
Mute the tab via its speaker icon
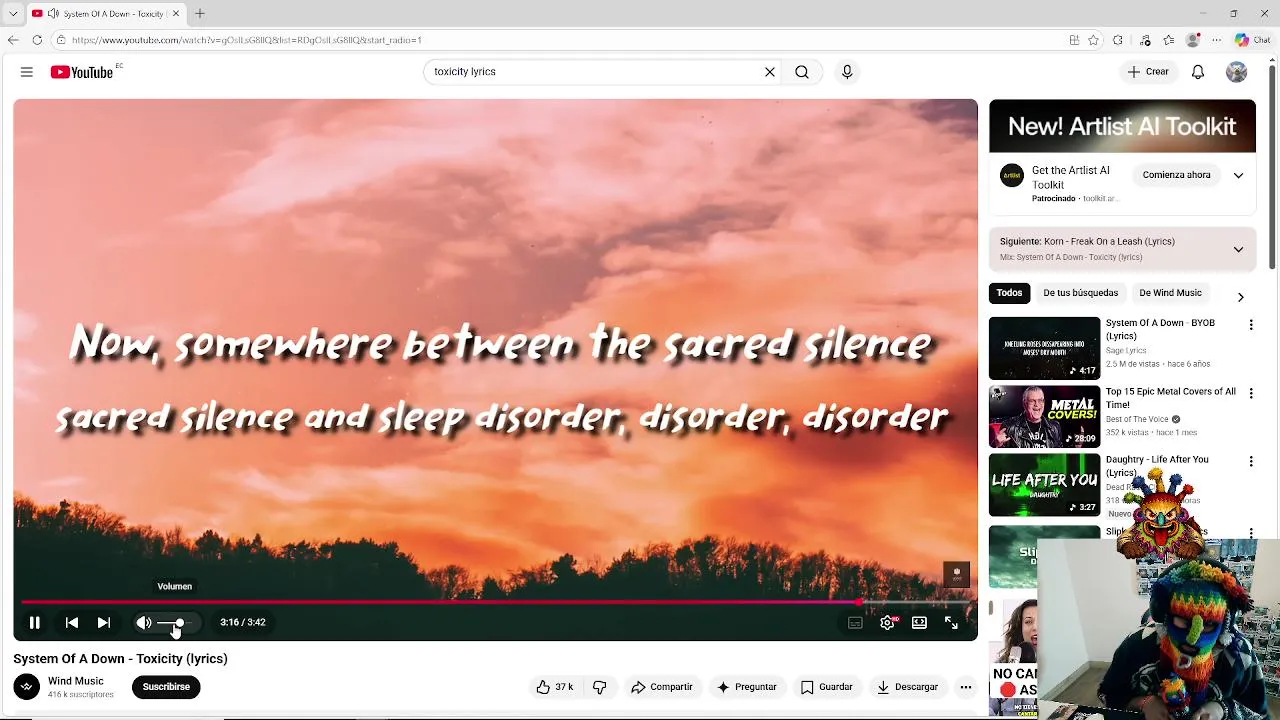[x=53, y=14]
